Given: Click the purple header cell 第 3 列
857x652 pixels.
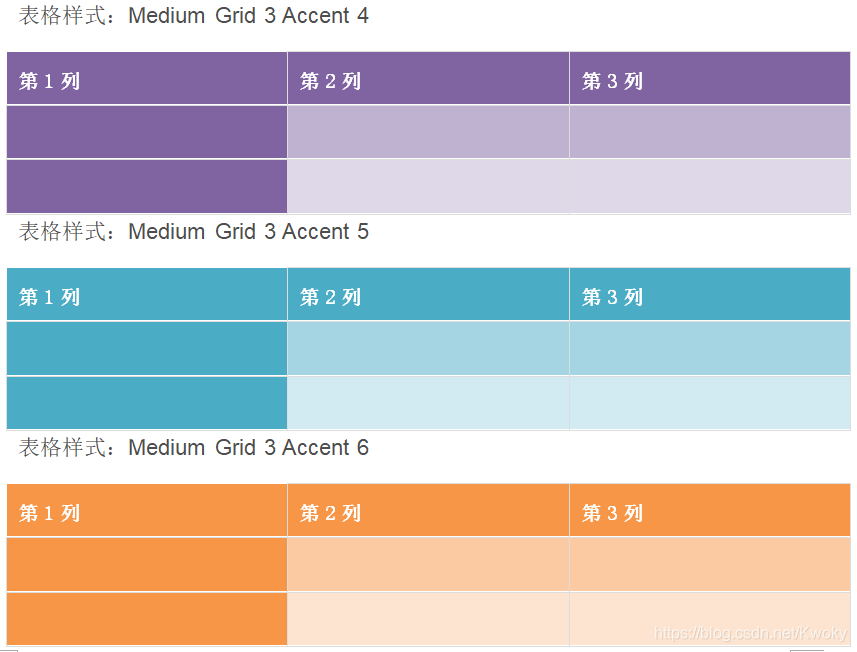Looking at the screenshot, I should [710, 78].
